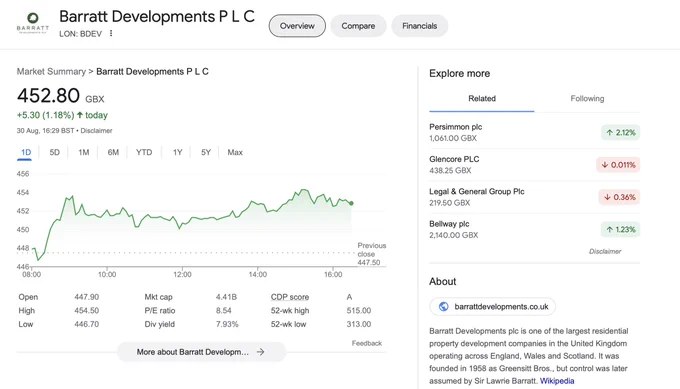Click the CDP score label
Screen dimensions: 680x389
(290, 297)
